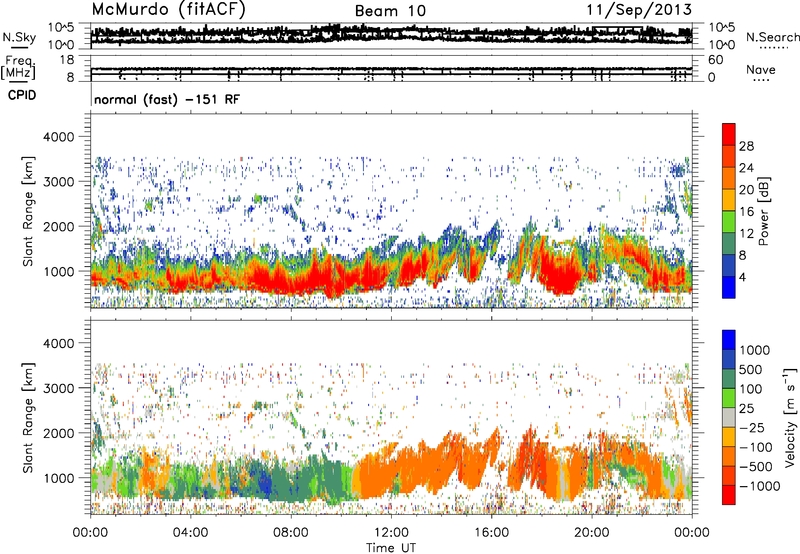Click the "500" label on Velocity colorbar

751,370
